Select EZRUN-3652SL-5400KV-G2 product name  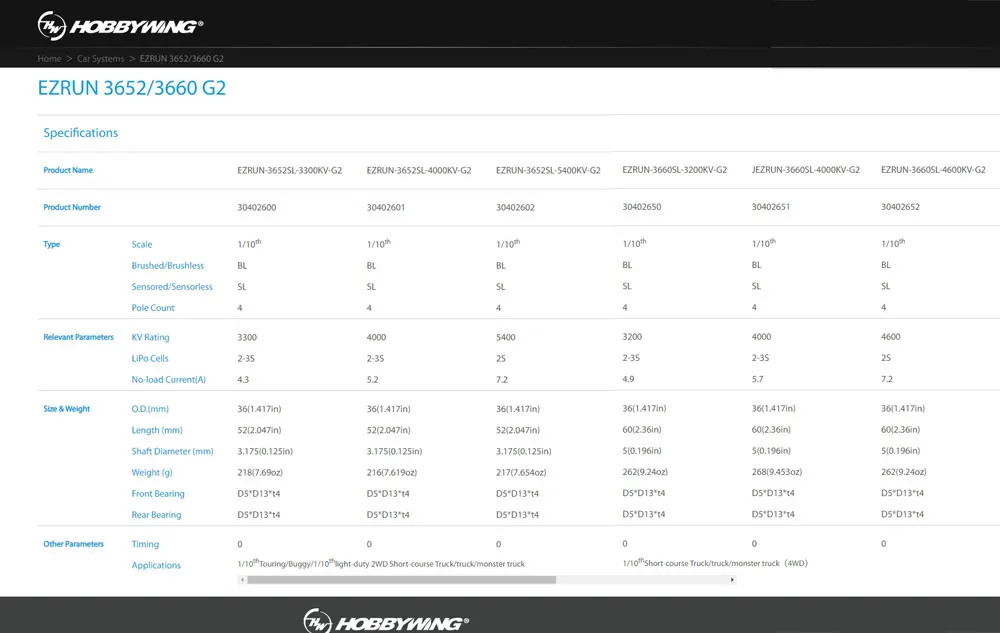548,170
